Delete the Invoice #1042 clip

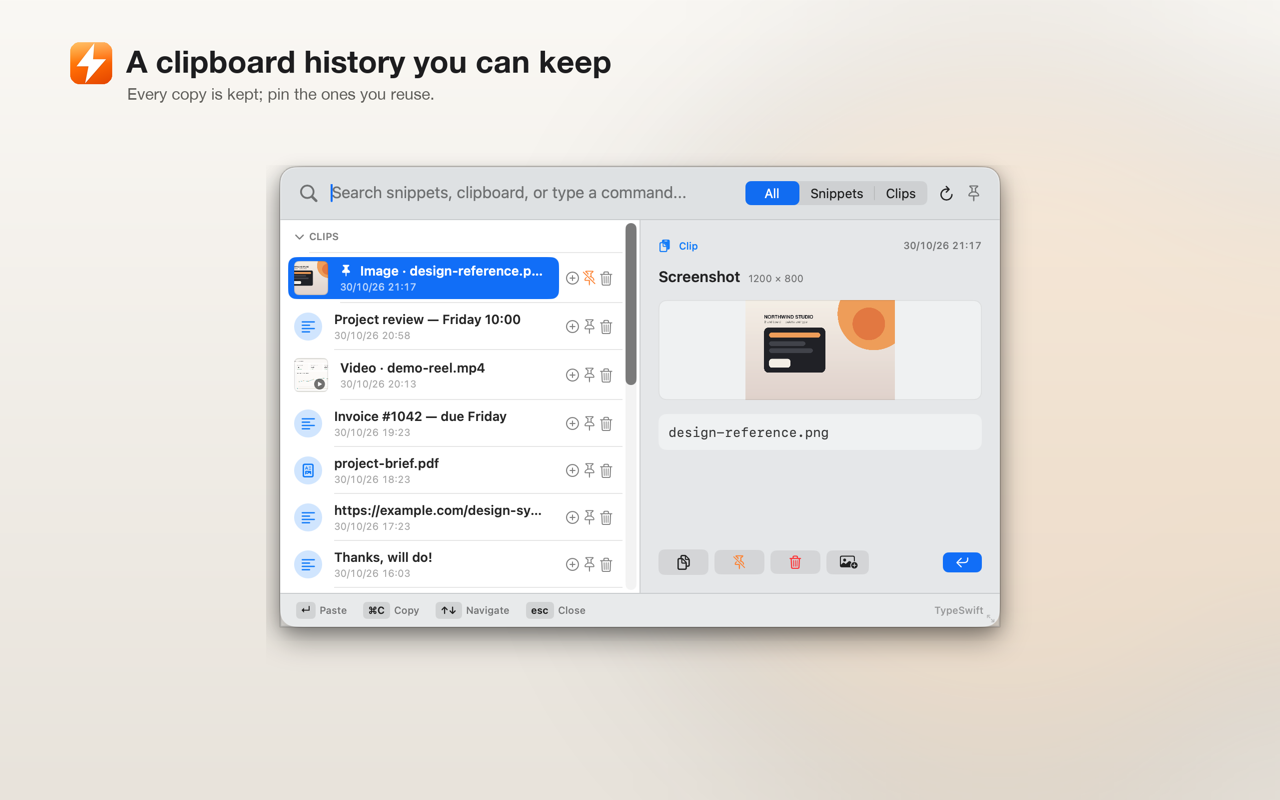[x=606, y=424]
